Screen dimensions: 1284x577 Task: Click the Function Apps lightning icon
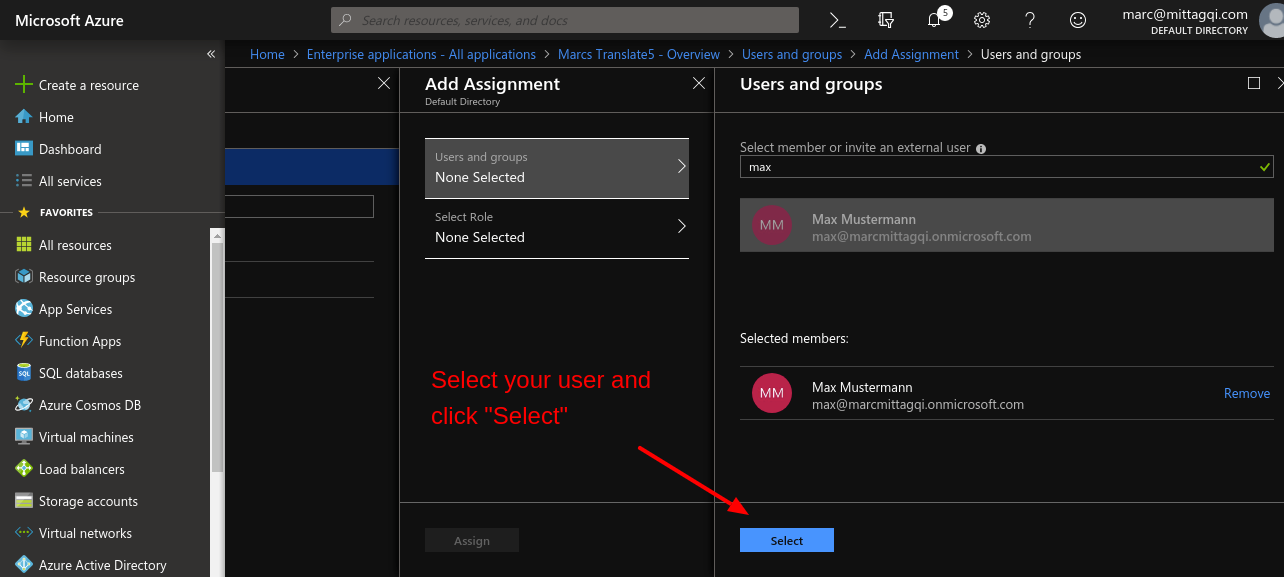24,341
